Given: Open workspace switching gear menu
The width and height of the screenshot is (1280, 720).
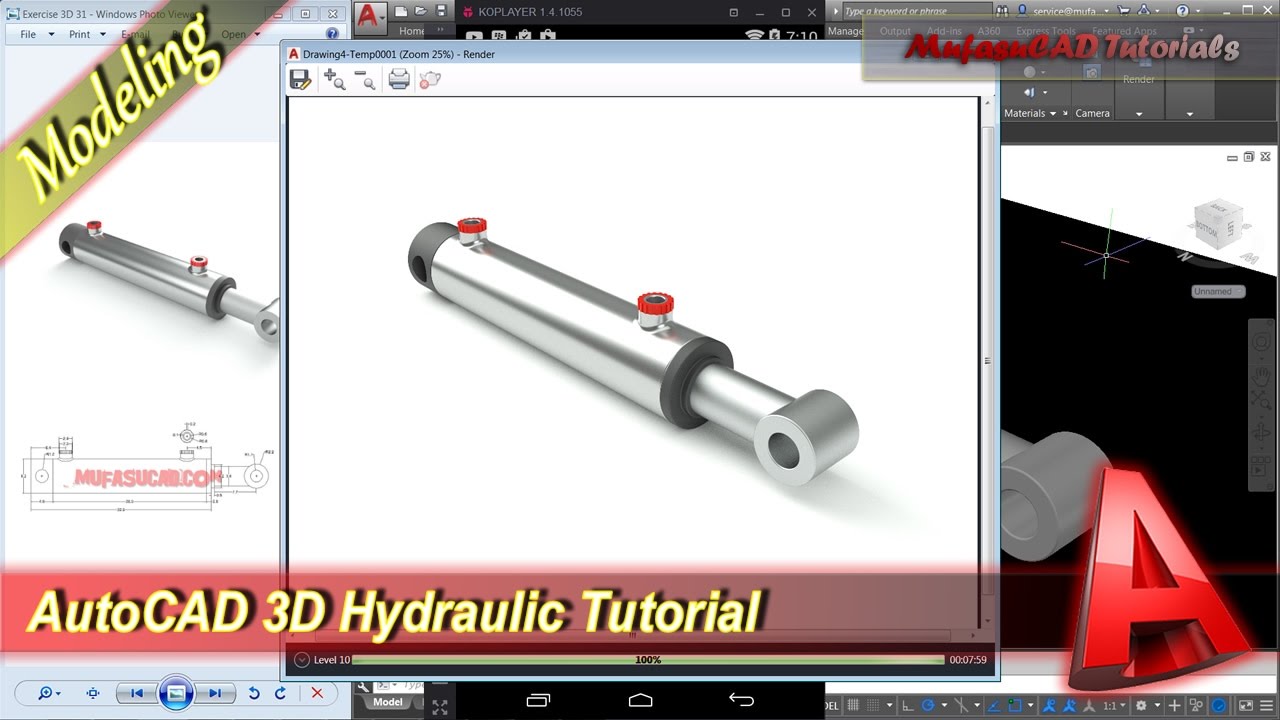Looking at the screenshot, I should 1145,705.
